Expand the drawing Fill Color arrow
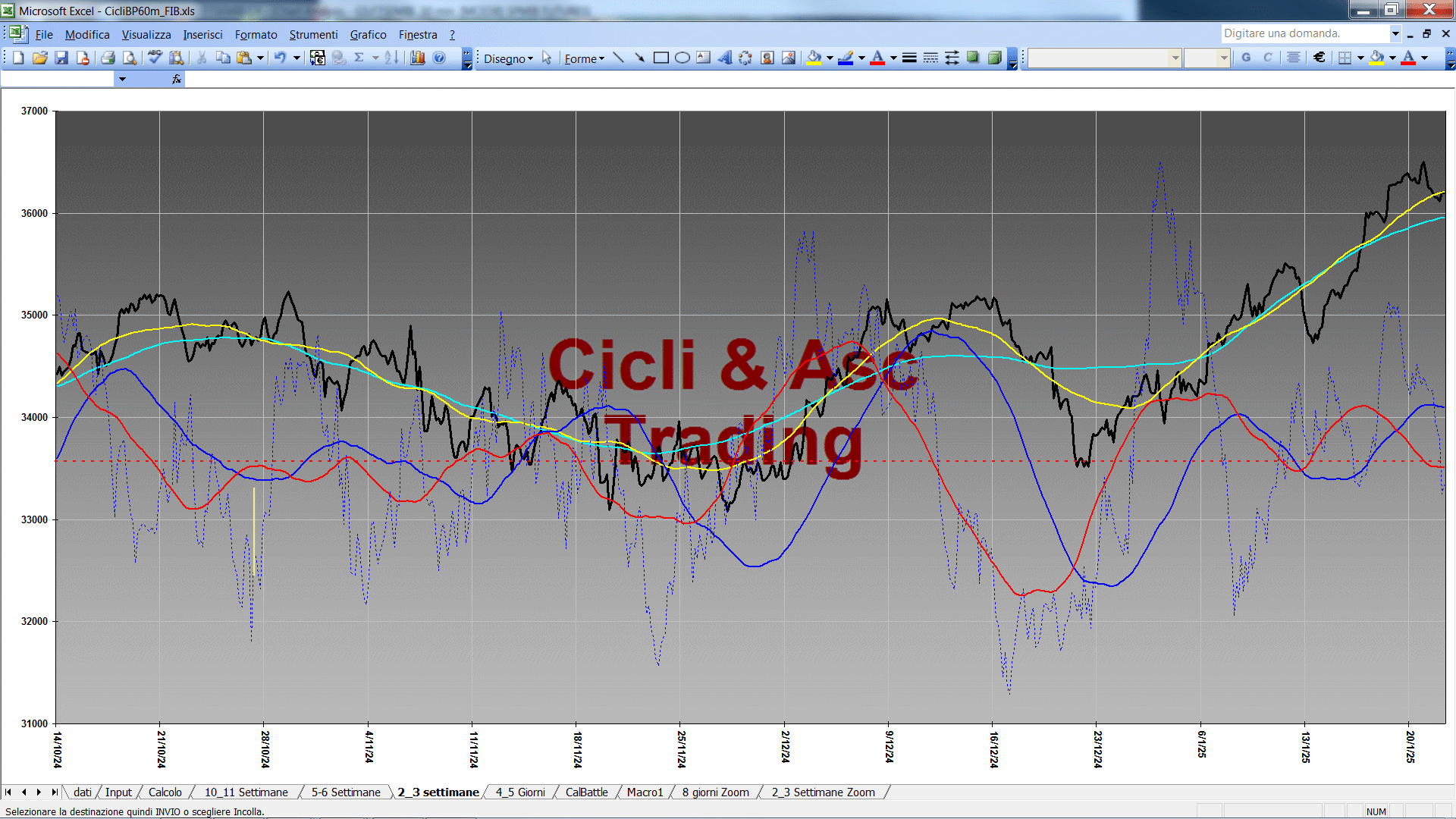Viewport: 1456px width, 819px height. click(830, 58)
